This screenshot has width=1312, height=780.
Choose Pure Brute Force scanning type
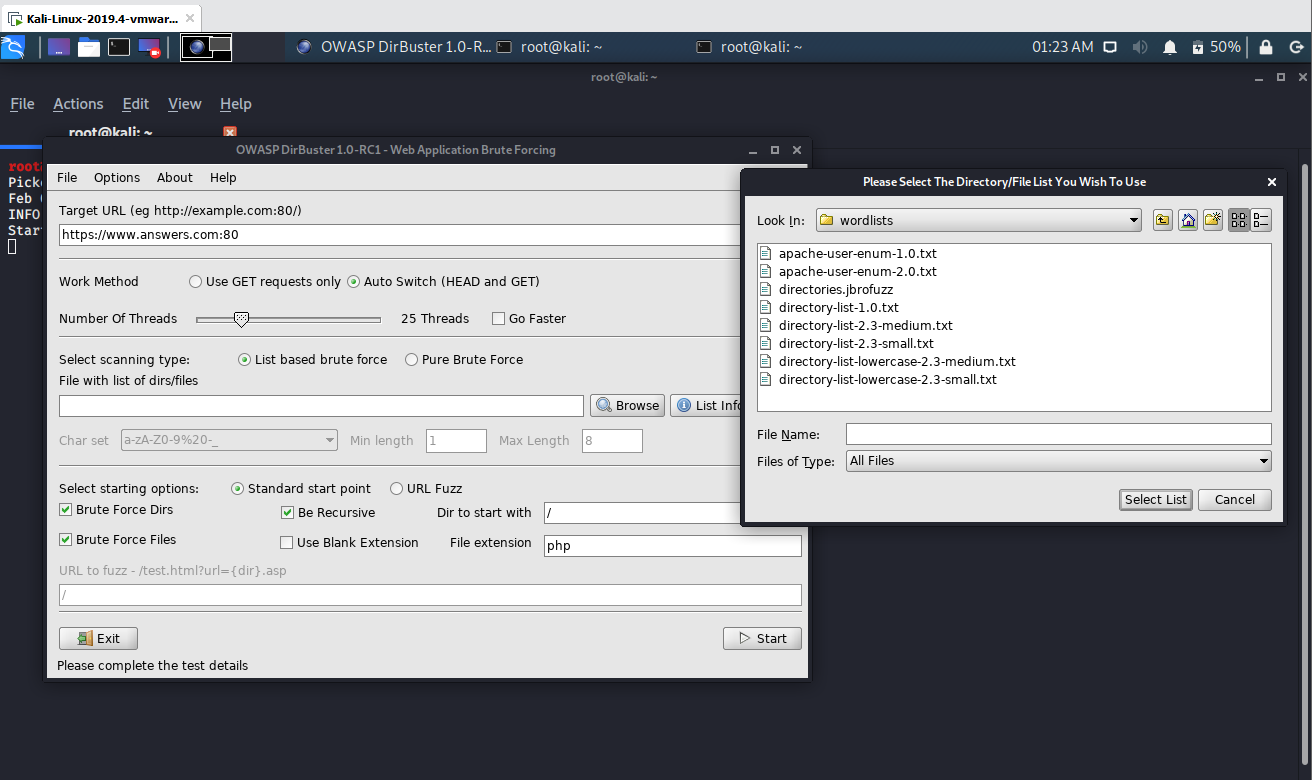464,360
